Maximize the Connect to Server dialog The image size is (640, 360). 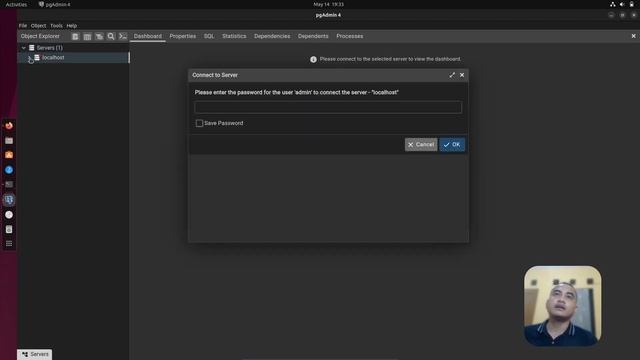(452, 75)
